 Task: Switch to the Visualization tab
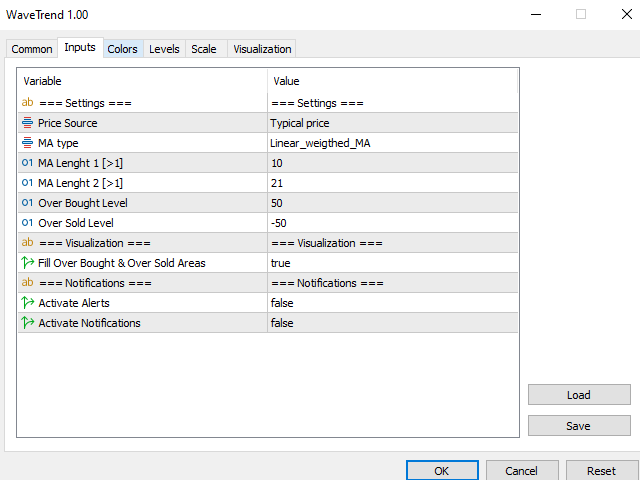click(262, 49)
